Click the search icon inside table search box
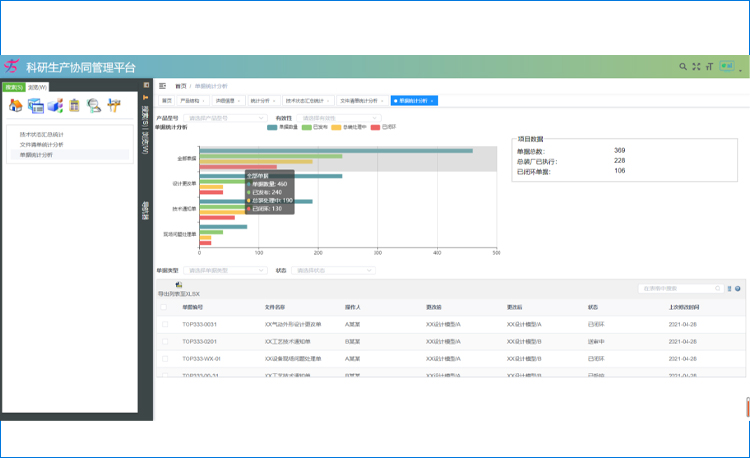The width and height of the screenshot is (750, 458). (x=717, y=288)
